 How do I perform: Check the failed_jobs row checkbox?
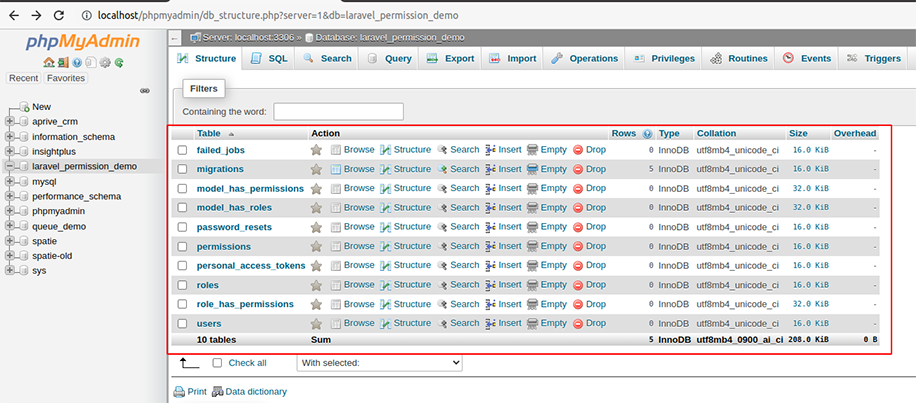click(x=182, y=150)
